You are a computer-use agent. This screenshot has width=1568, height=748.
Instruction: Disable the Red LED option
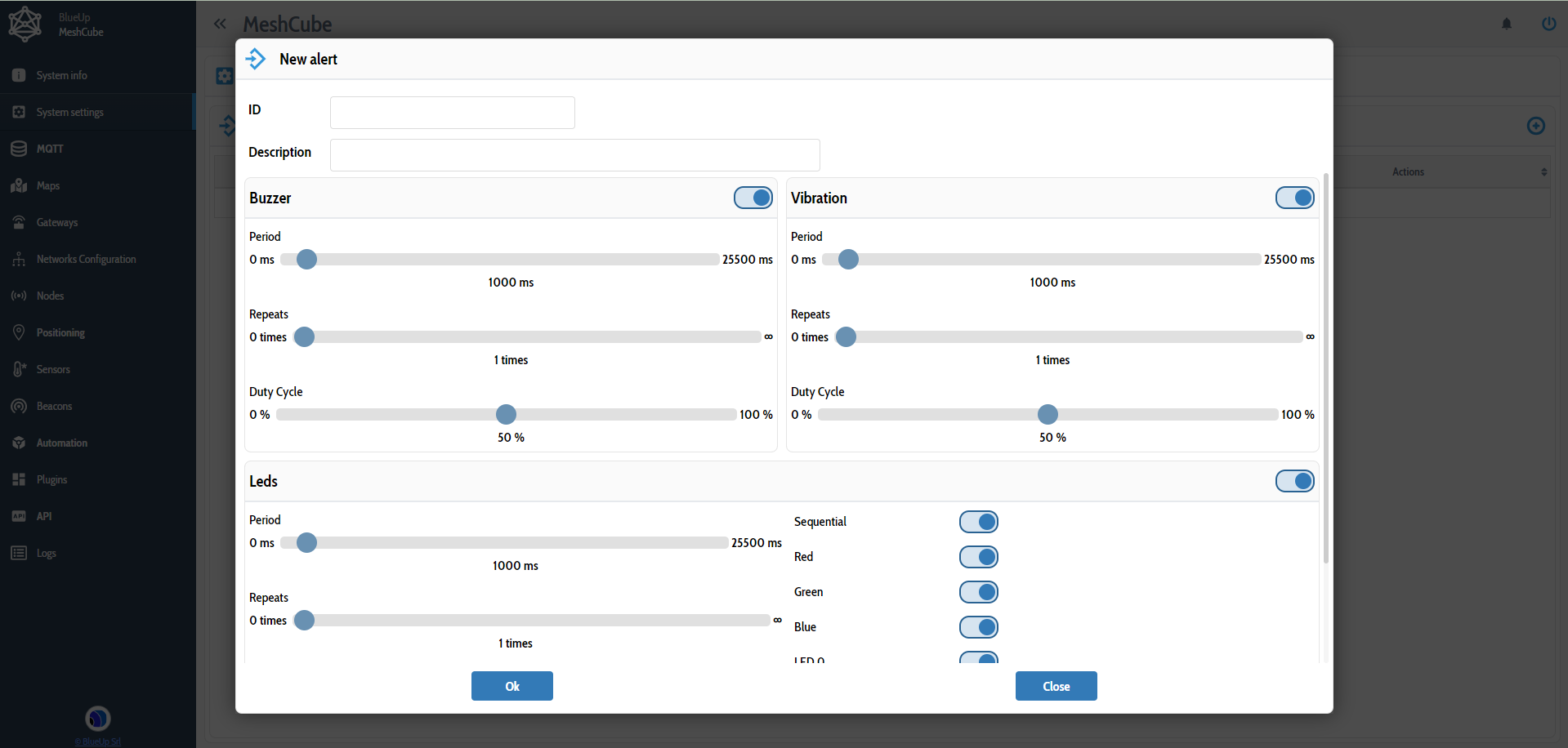click(978, 557)
